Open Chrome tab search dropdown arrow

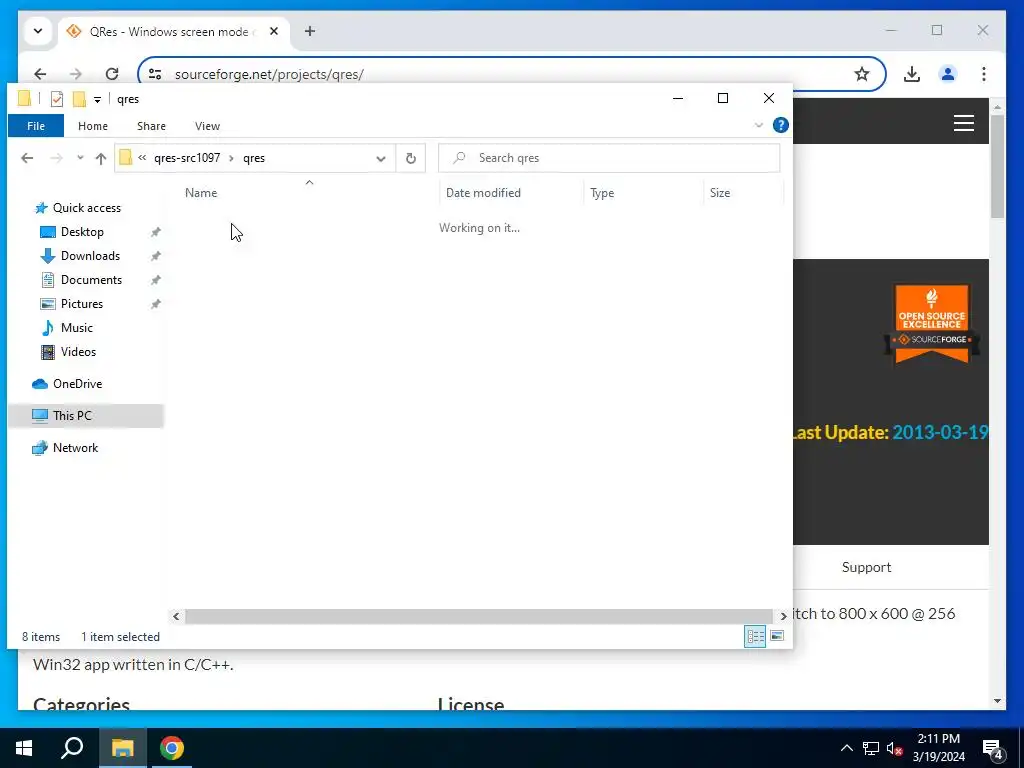38,31
